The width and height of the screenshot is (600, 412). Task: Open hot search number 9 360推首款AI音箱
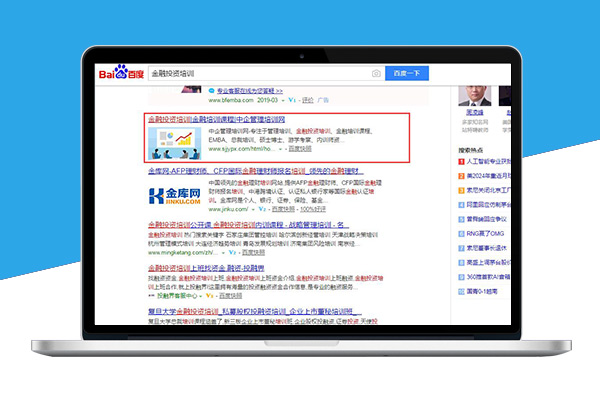pos(488,277)
